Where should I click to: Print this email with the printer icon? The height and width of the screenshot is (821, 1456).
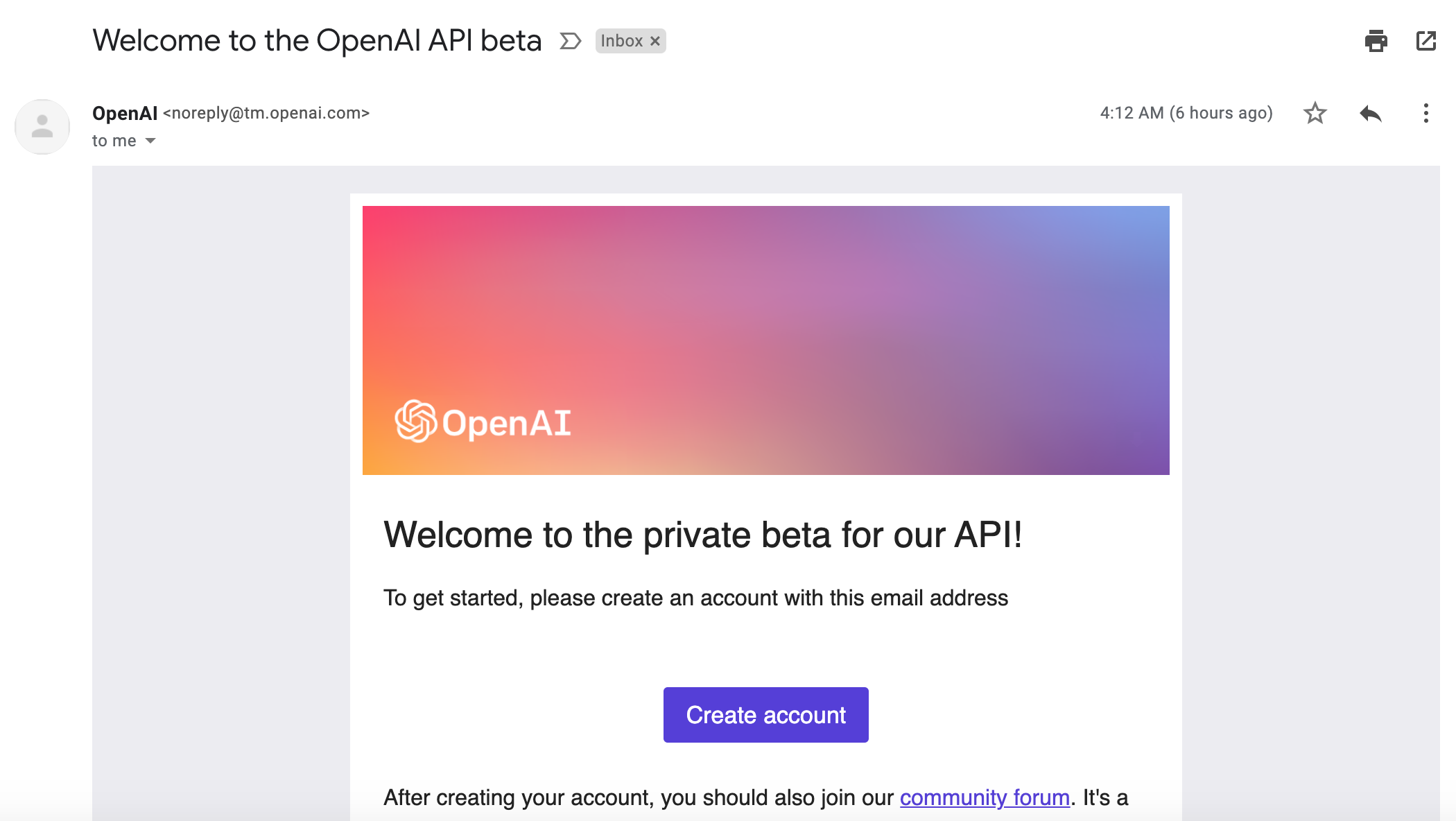(1376, 41)
